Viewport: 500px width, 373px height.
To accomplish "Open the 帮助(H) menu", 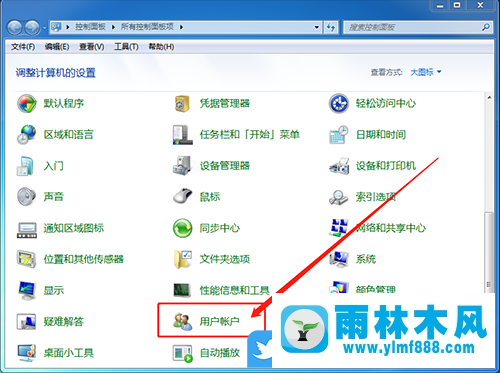I will 161,47.
